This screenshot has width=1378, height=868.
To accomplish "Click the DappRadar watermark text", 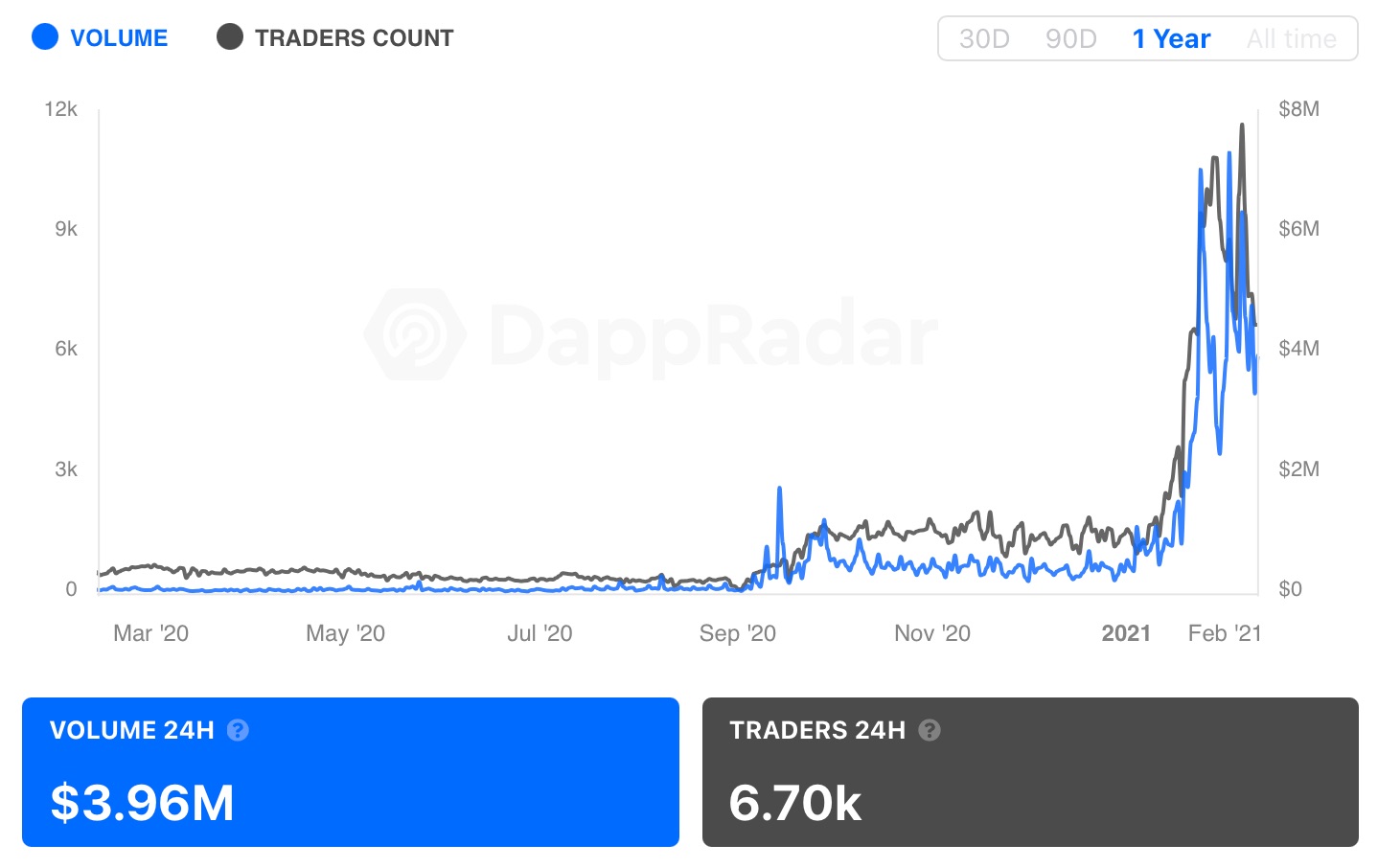I will pos(713,336).
